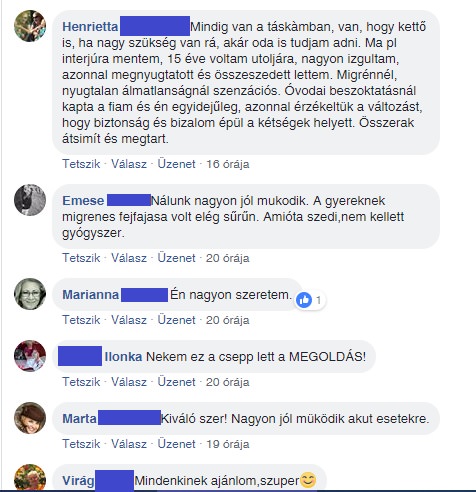476x492 pixels.
Task: Open Marianna's profile picture
Action: 30,294
